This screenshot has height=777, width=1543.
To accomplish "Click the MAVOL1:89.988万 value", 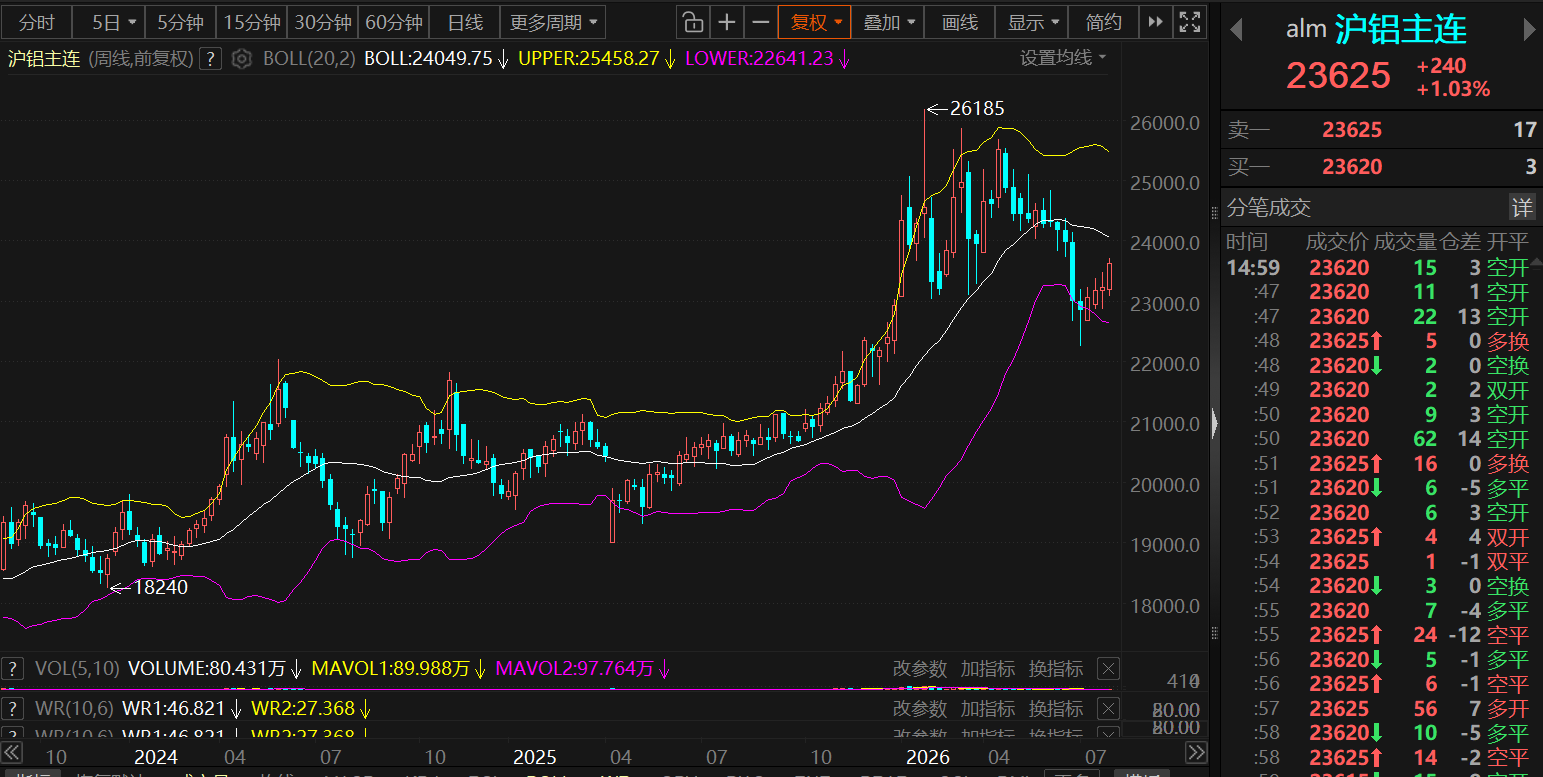I will [x=391, y=668].
